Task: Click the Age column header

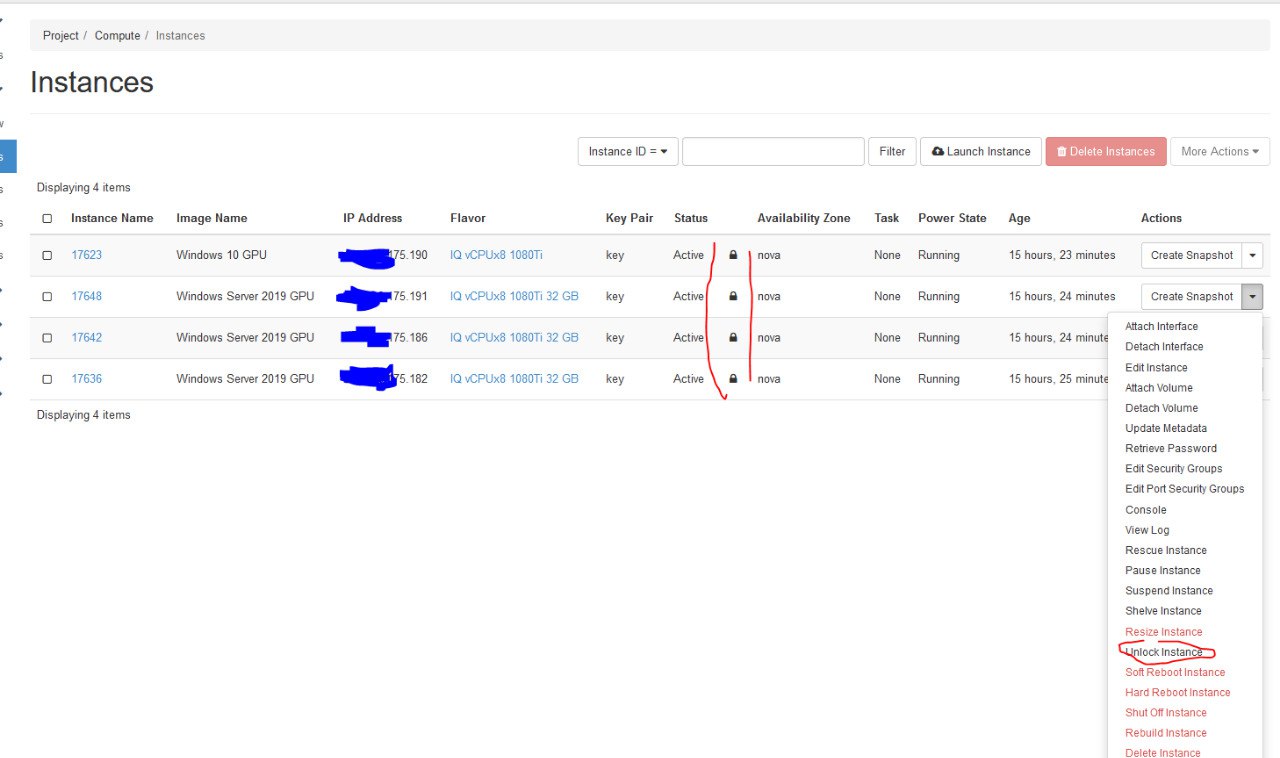Action: (x=1019, y=218)
